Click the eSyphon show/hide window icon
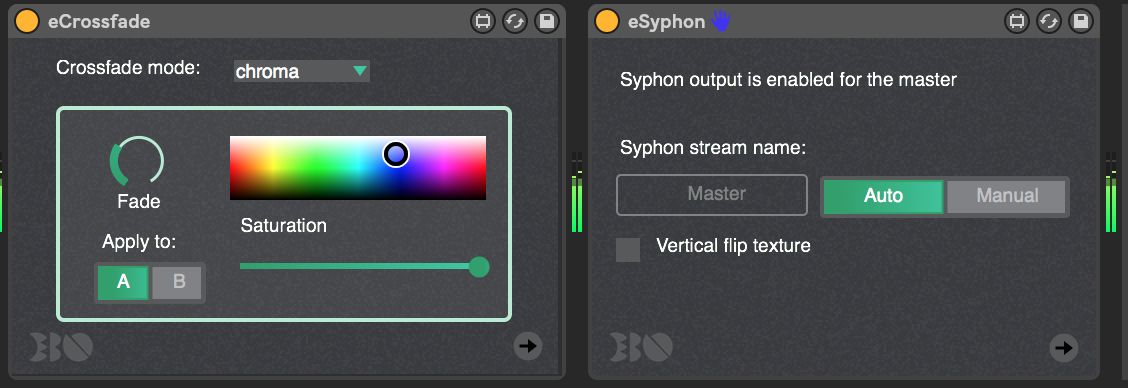 pos(1017,21)
